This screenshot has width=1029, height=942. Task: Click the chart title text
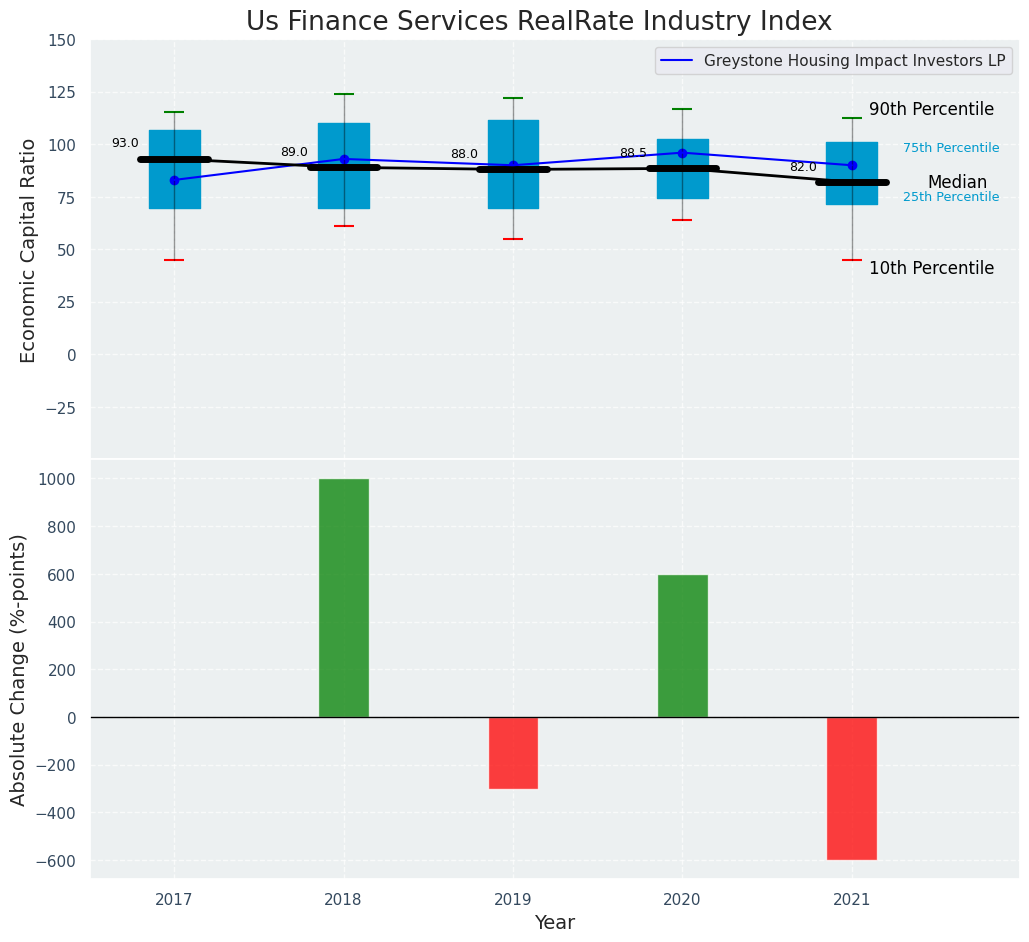click(538, 22)
